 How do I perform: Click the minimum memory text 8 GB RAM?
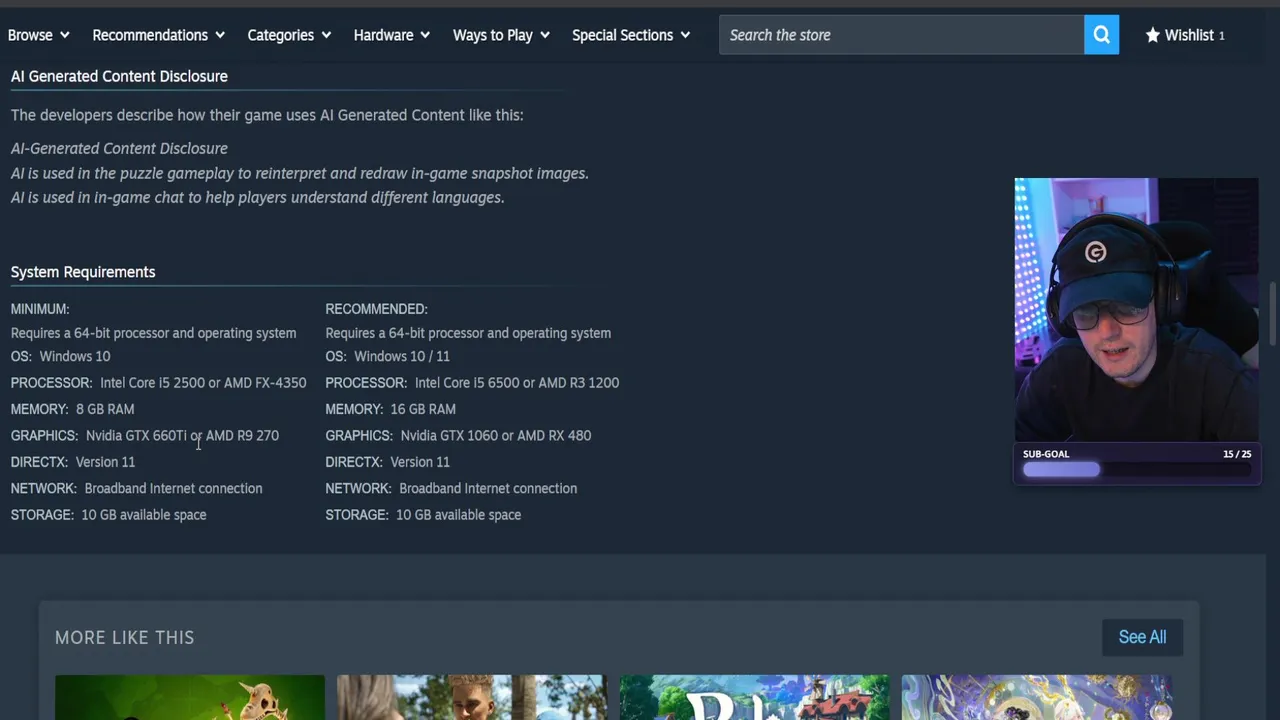coord(105,409)
